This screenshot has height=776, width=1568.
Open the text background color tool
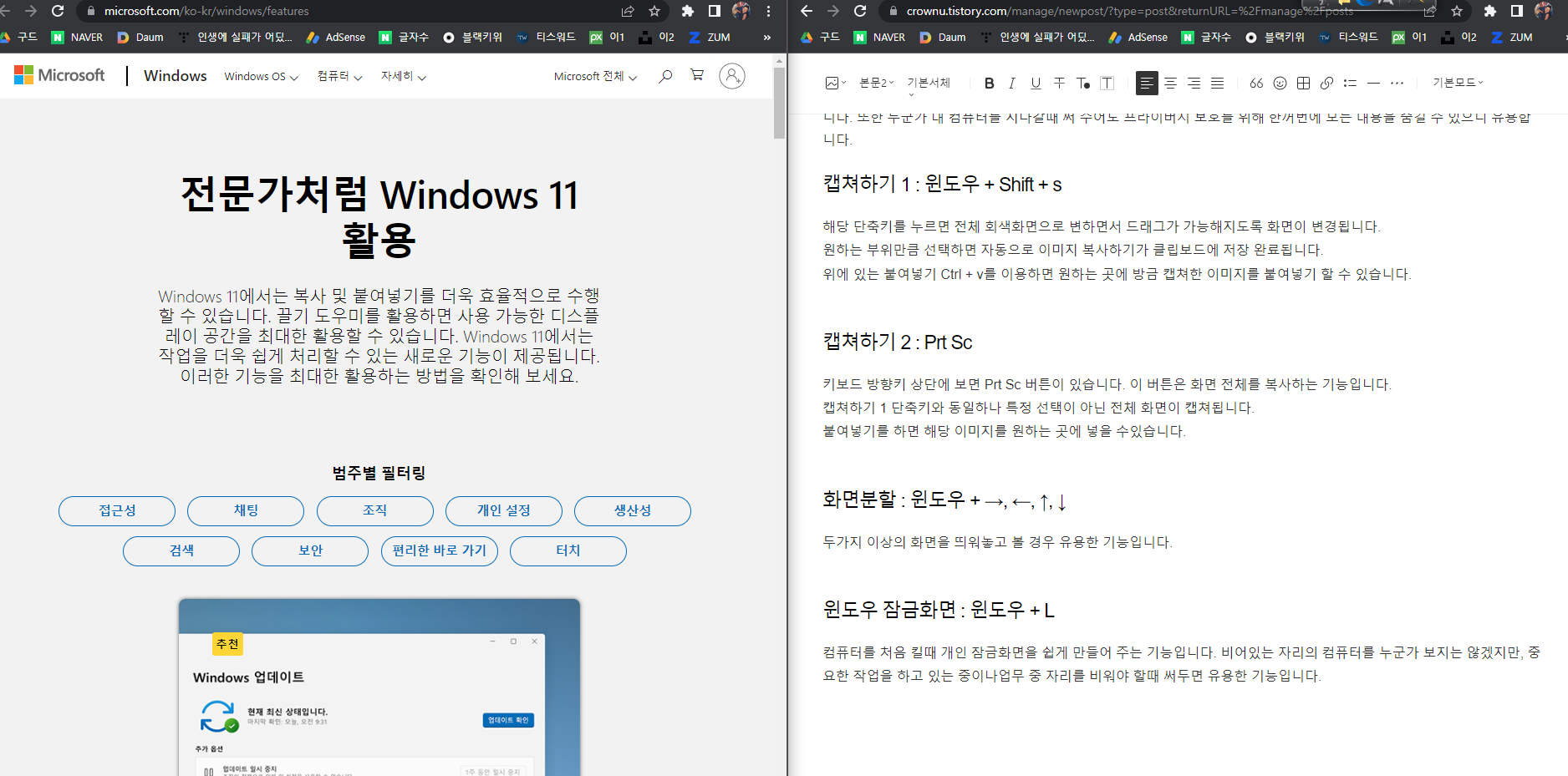(1107, 83)
